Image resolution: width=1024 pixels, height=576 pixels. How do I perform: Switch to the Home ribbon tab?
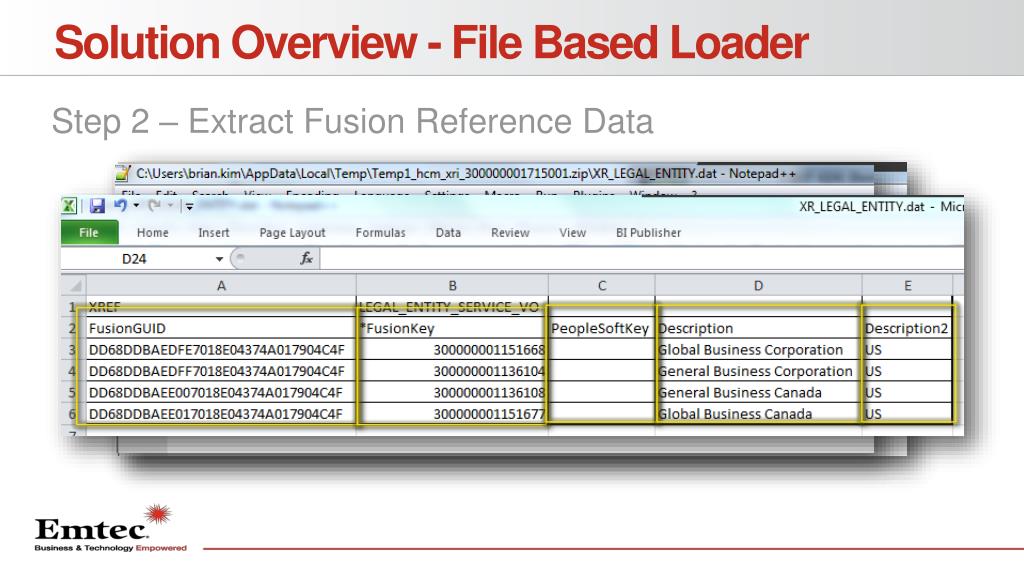(152, 232)
